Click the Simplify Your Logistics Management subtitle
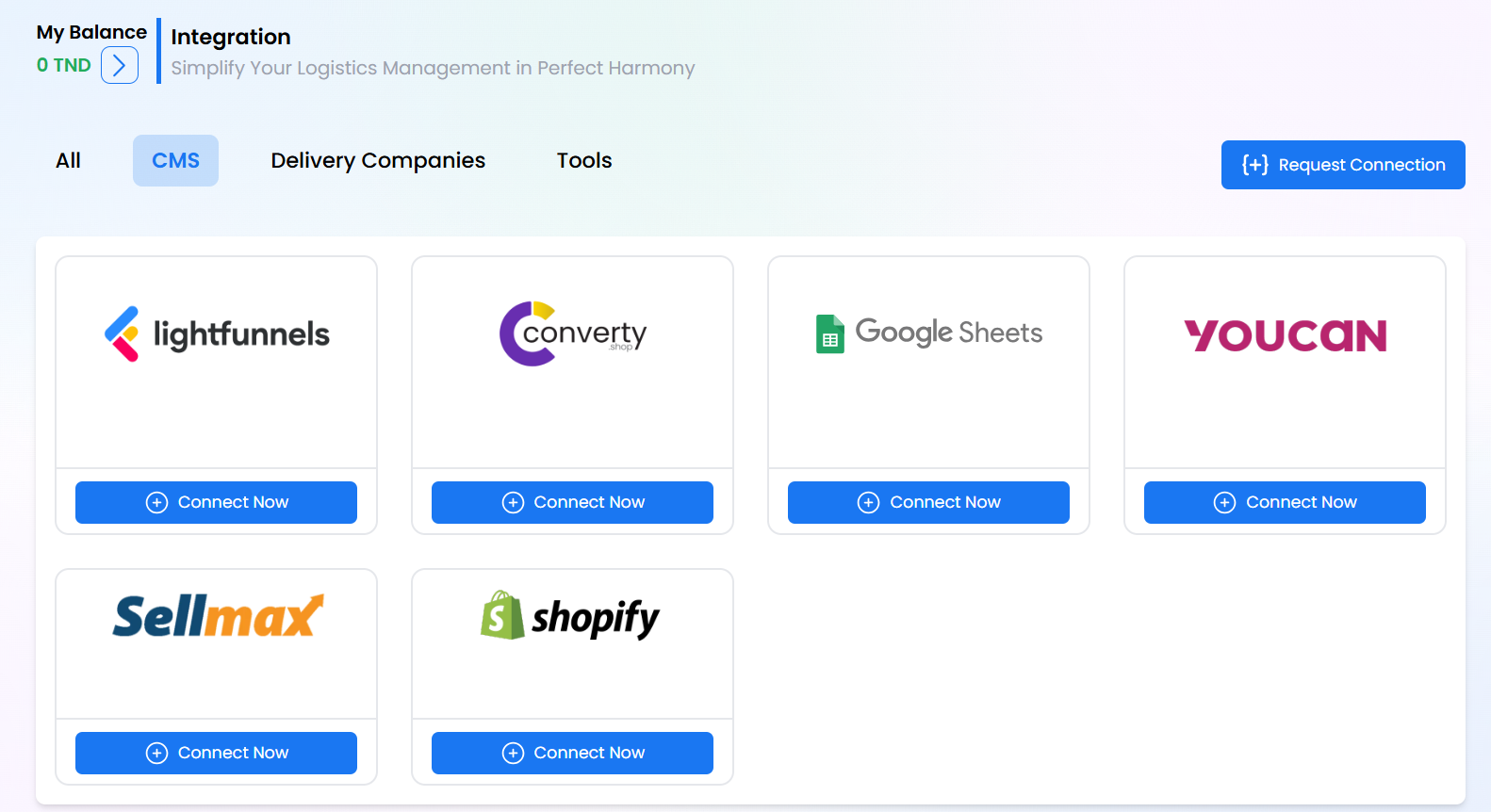1491x812 pixels. (x=433, y=68)
